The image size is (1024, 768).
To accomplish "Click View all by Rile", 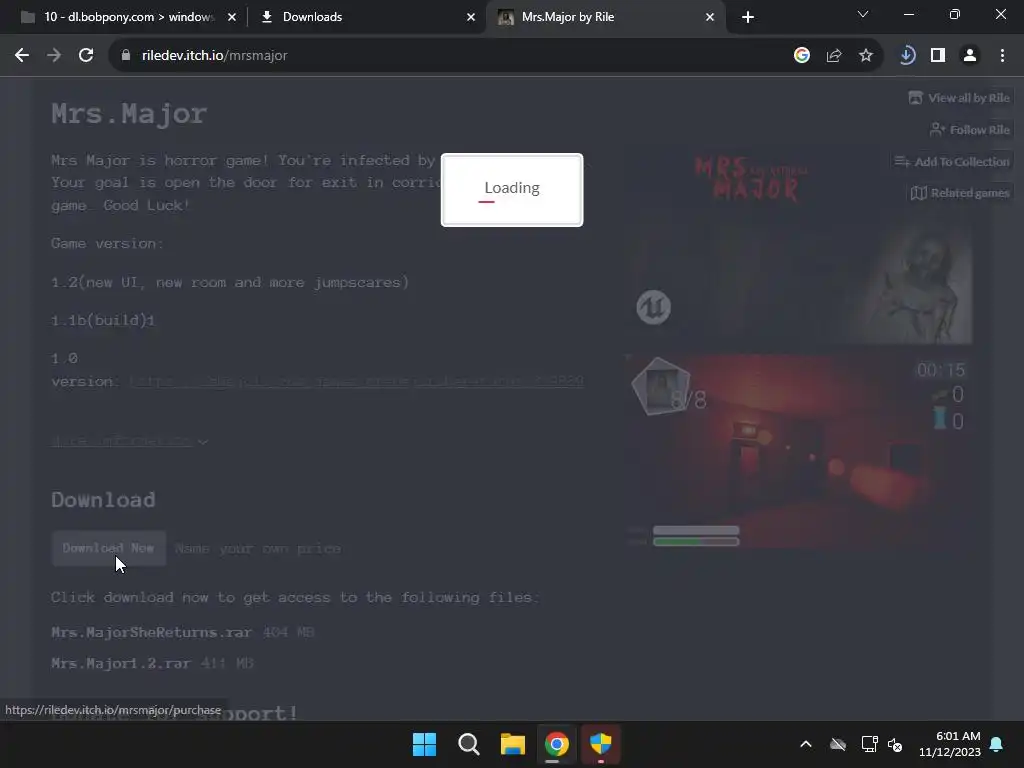I will [959, 98].
